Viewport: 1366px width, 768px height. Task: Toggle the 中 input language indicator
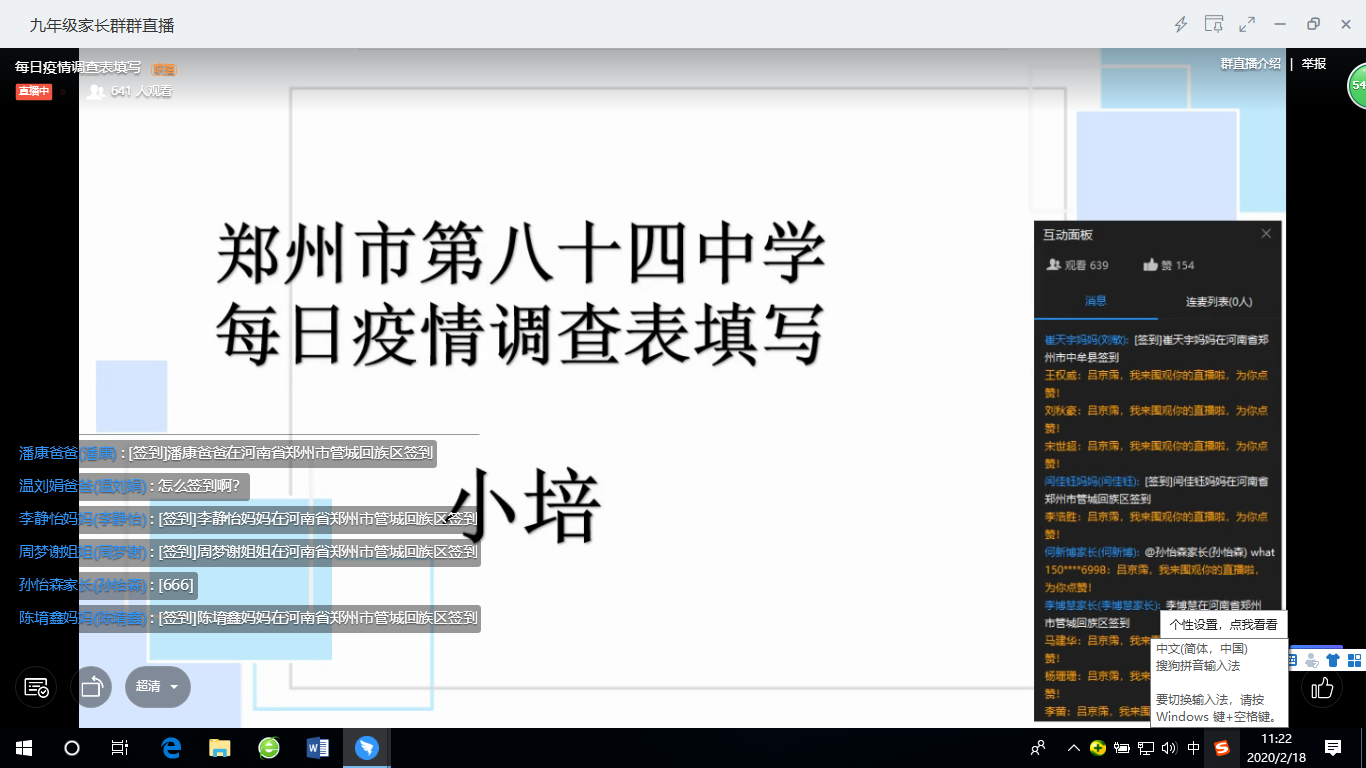[x=1194, y=748]
